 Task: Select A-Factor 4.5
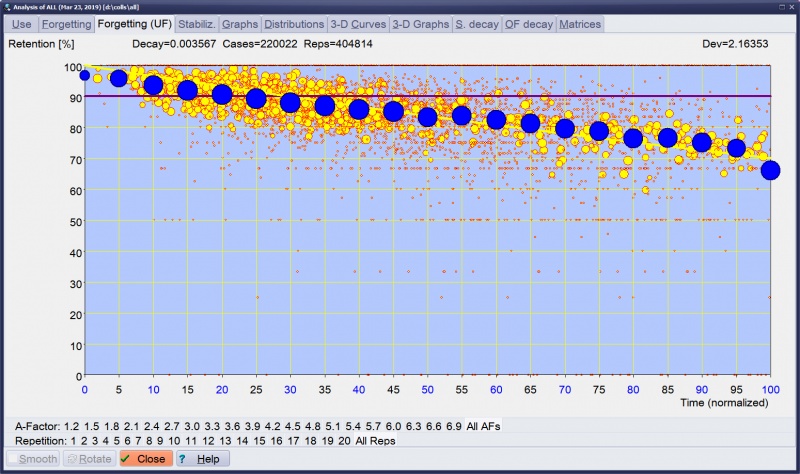[x=292, y=426]
